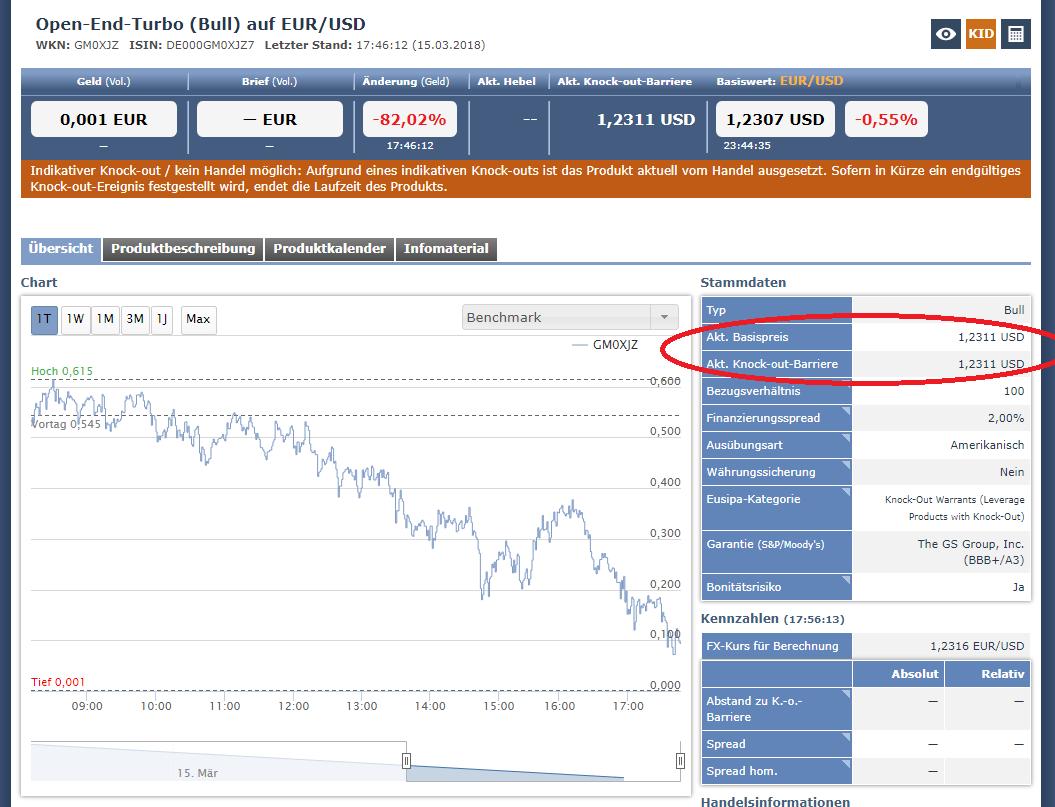Viewport: 1055px width, 807px height.
Task: Click the GM0XJZ chart legend entry
Action: coord(605,345)
